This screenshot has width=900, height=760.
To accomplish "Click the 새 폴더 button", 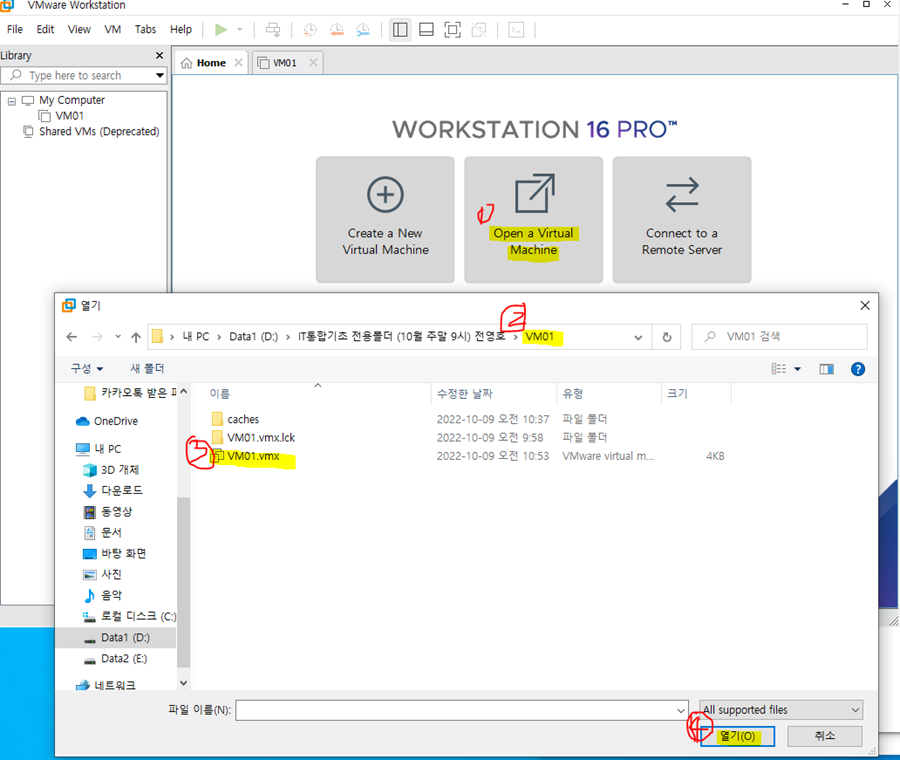I will (x=147, y=369).
